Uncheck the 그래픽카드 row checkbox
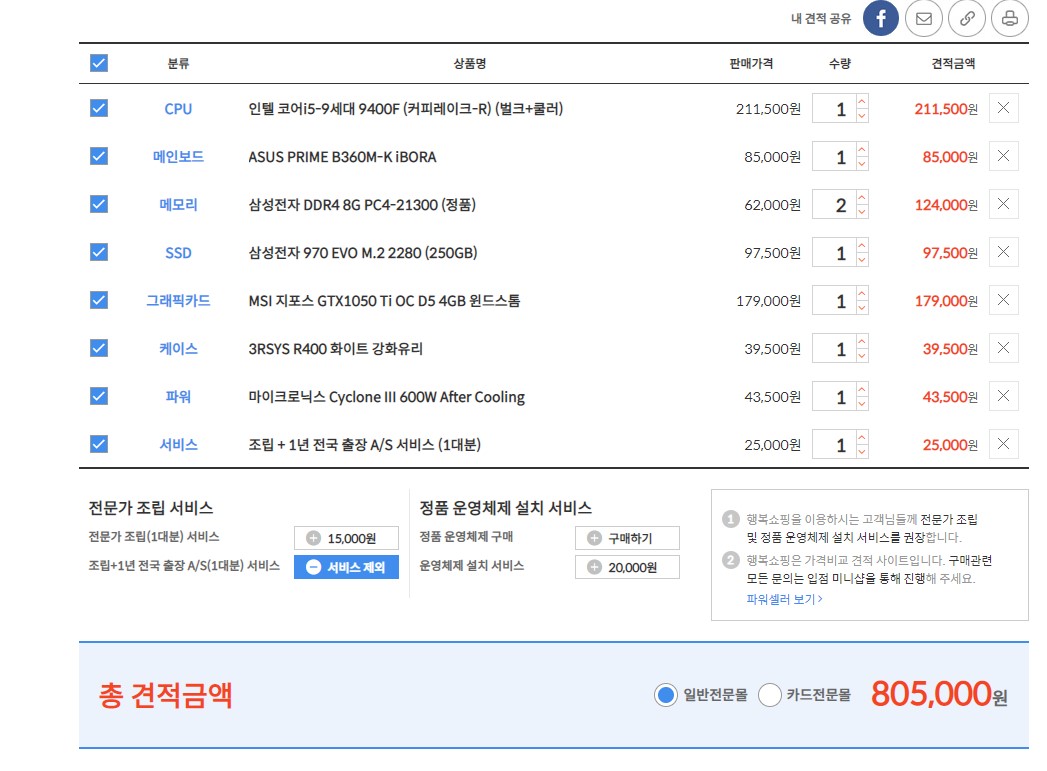1047x771 pixels. pos(99,300)
